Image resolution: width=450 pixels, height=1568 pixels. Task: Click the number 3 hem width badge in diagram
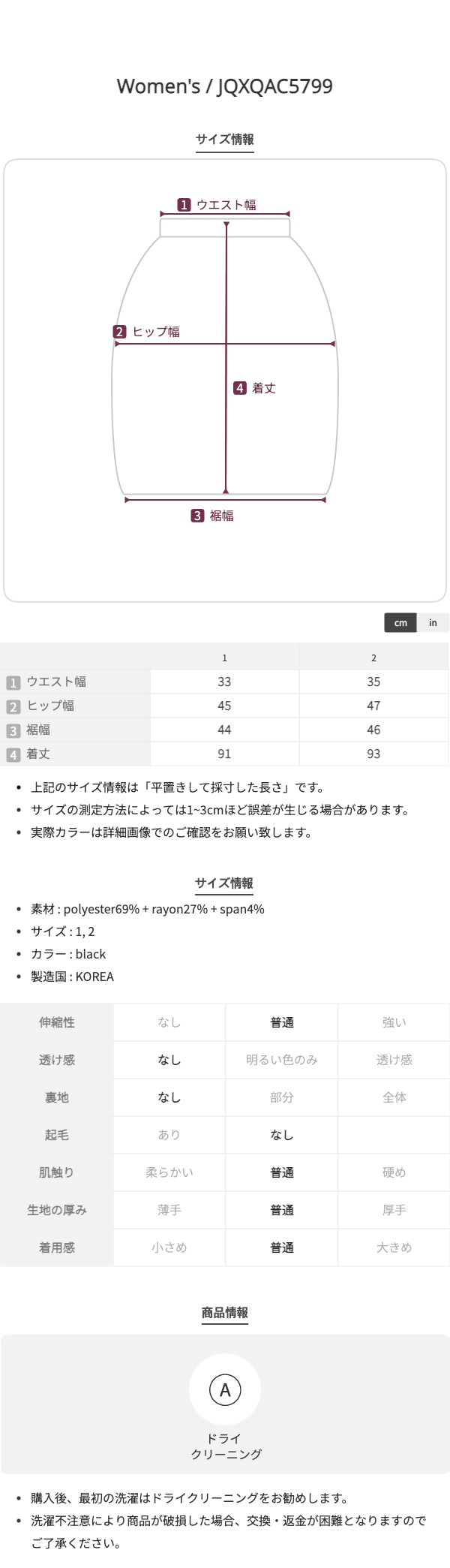[198, 516]
